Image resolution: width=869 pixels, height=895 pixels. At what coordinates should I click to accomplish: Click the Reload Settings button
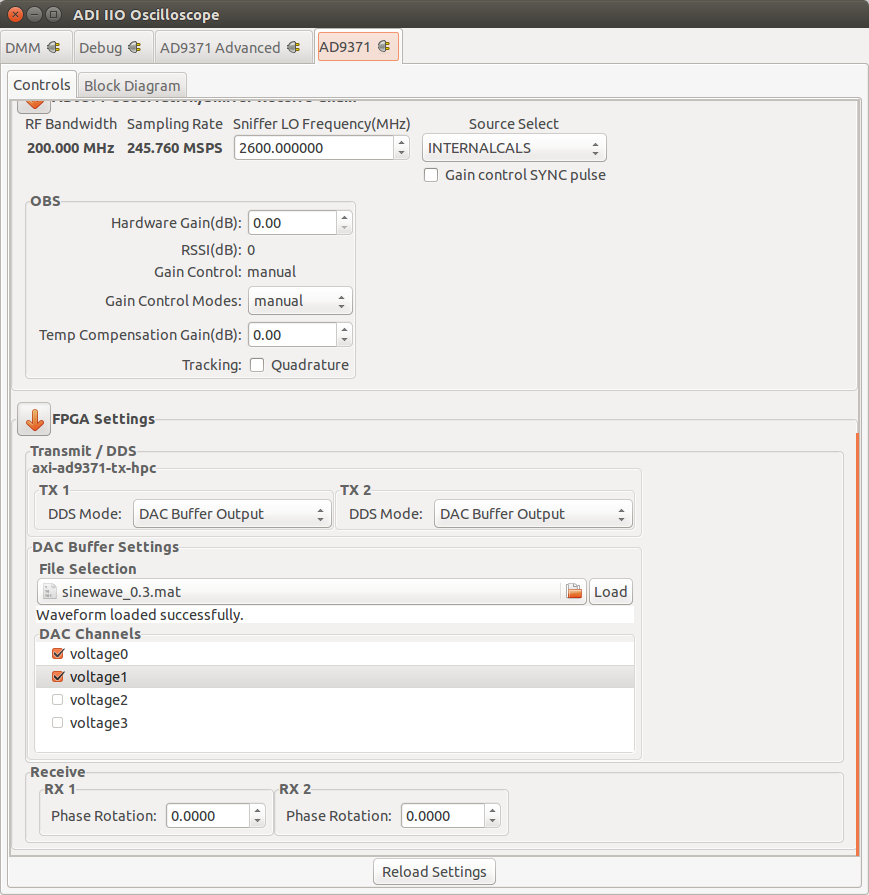pos(433,871)
